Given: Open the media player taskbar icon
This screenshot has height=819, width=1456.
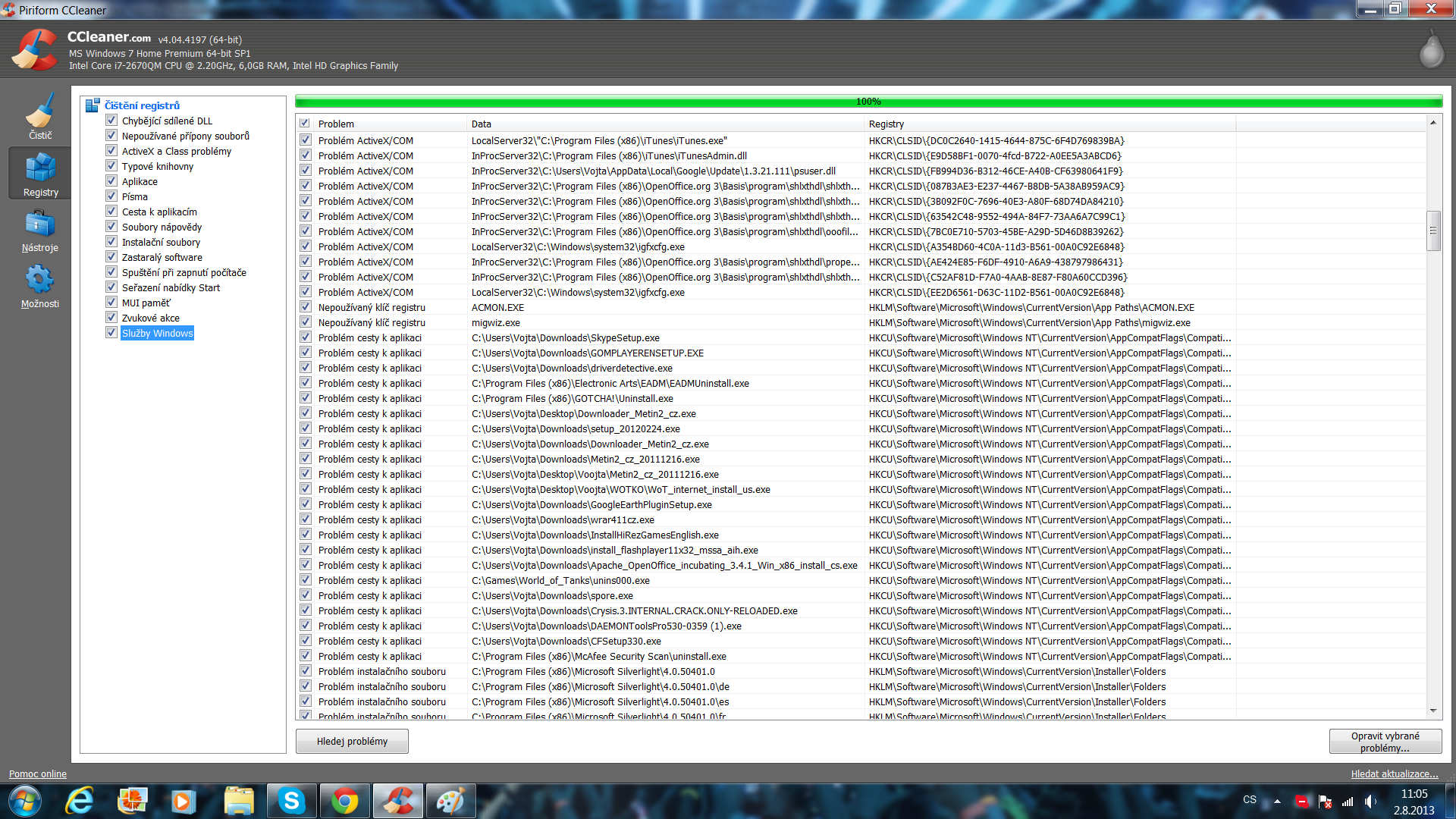Looking at the screenshot, I should tap(183, 801).
